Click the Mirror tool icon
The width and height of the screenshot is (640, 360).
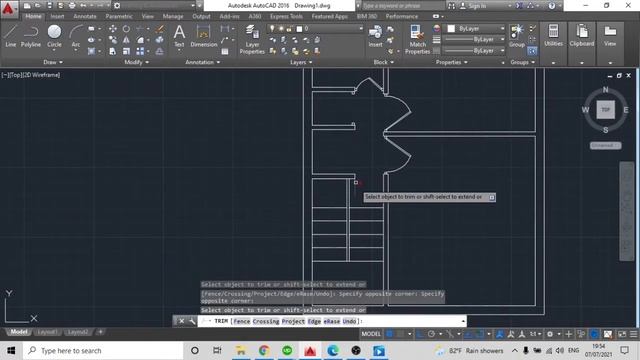126,40
